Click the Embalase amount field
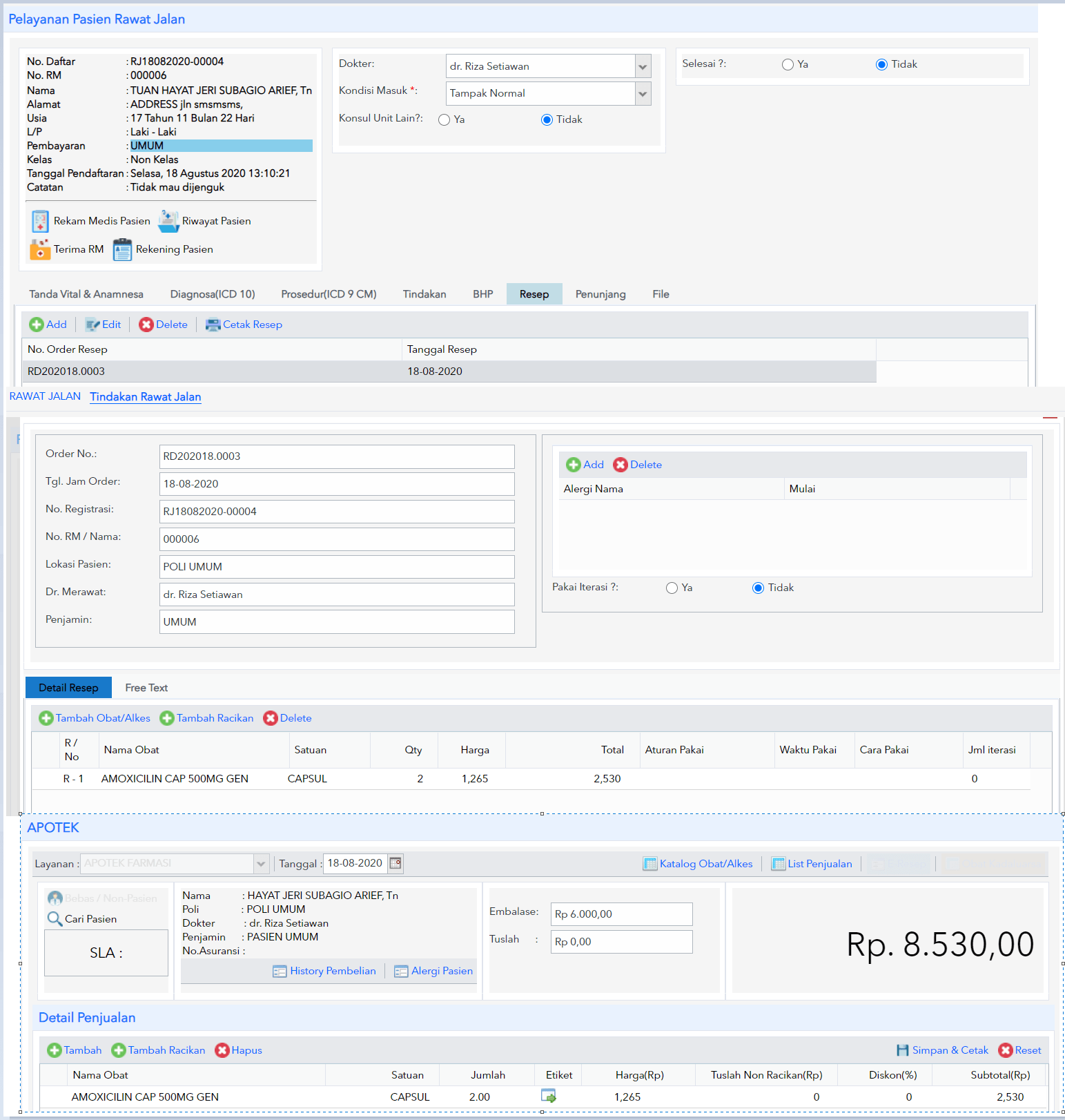This screenshot has height=1120, width=1065. click(x=621, y=914)
